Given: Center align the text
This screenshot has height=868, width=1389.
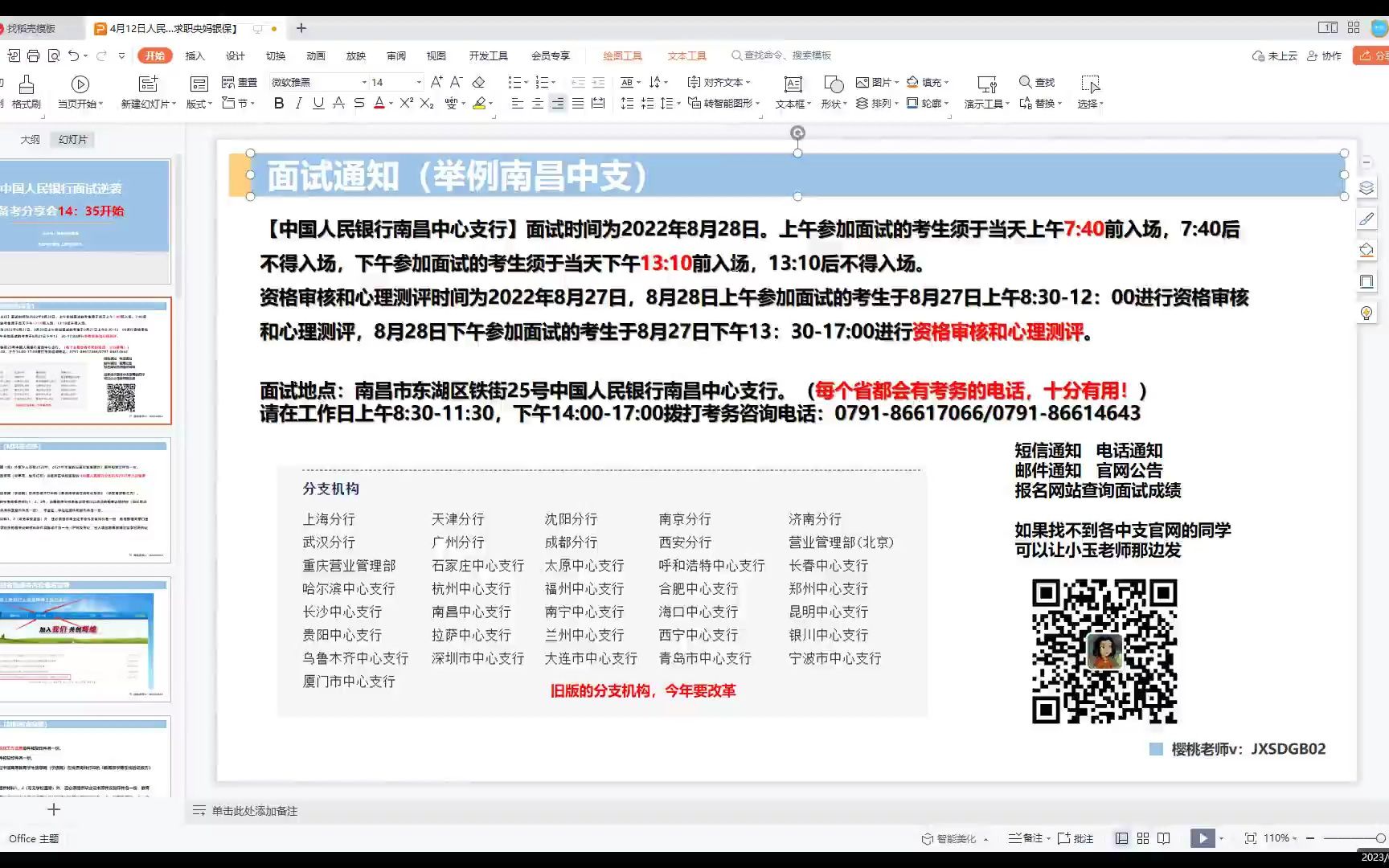Looking at the screenshot, I should tap(538, 103).
